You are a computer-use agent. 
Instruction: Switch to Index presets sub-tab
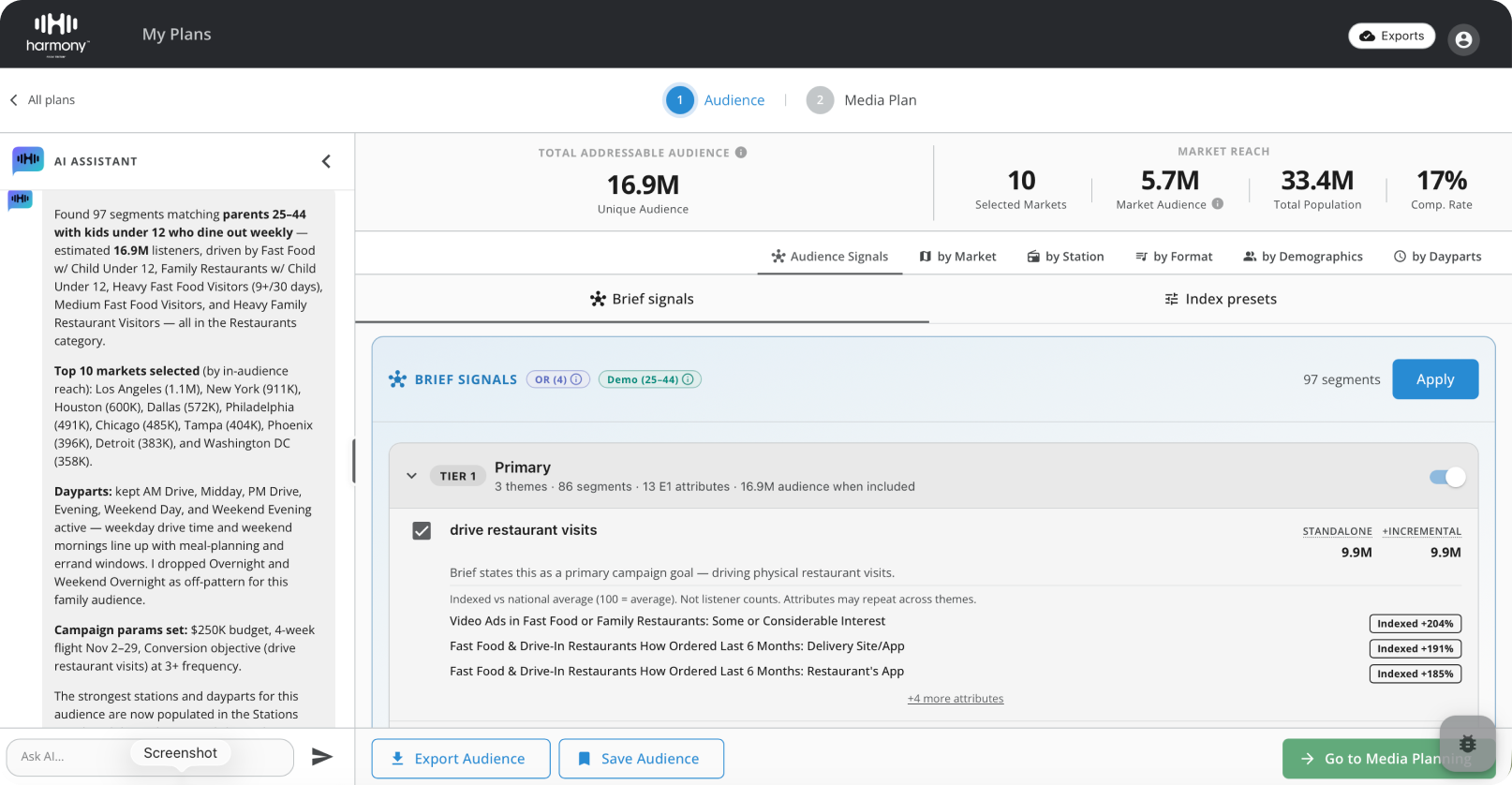click(1221, 299)
